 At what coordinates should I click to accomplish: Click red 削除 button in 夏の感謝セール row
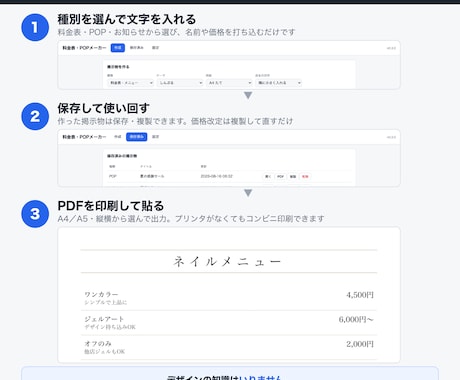tap(305, 176)
